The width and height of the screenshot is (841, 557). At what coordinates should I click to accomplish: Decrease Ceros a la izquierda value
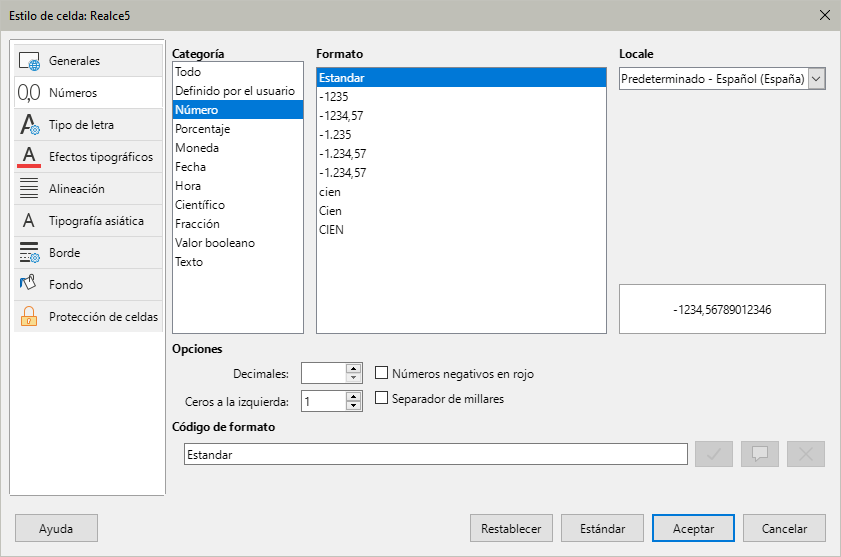point(354,406)
